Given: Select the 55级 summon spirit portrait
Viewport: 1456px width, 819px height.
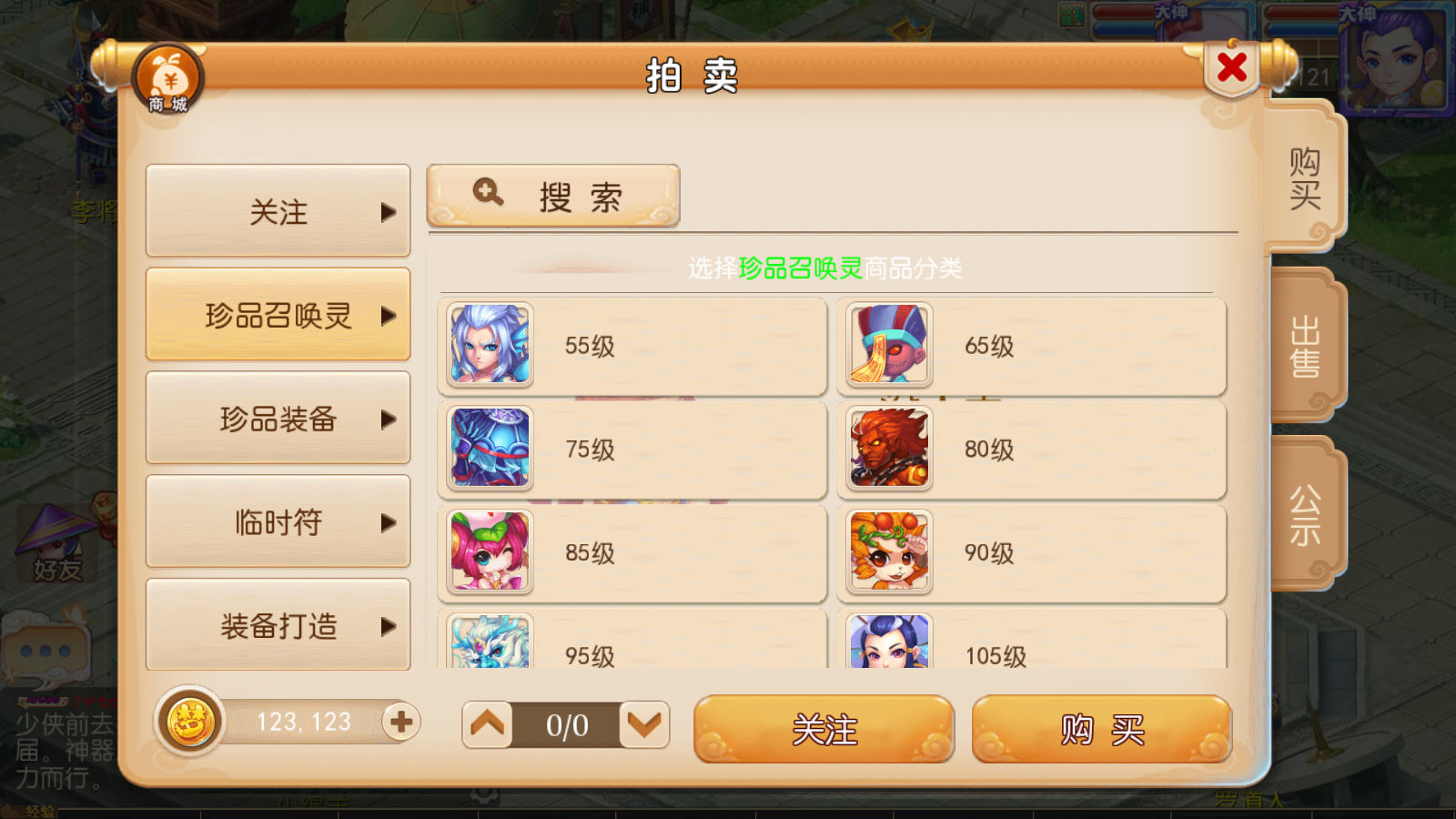Looking at the screenshot, I should 490,344.
